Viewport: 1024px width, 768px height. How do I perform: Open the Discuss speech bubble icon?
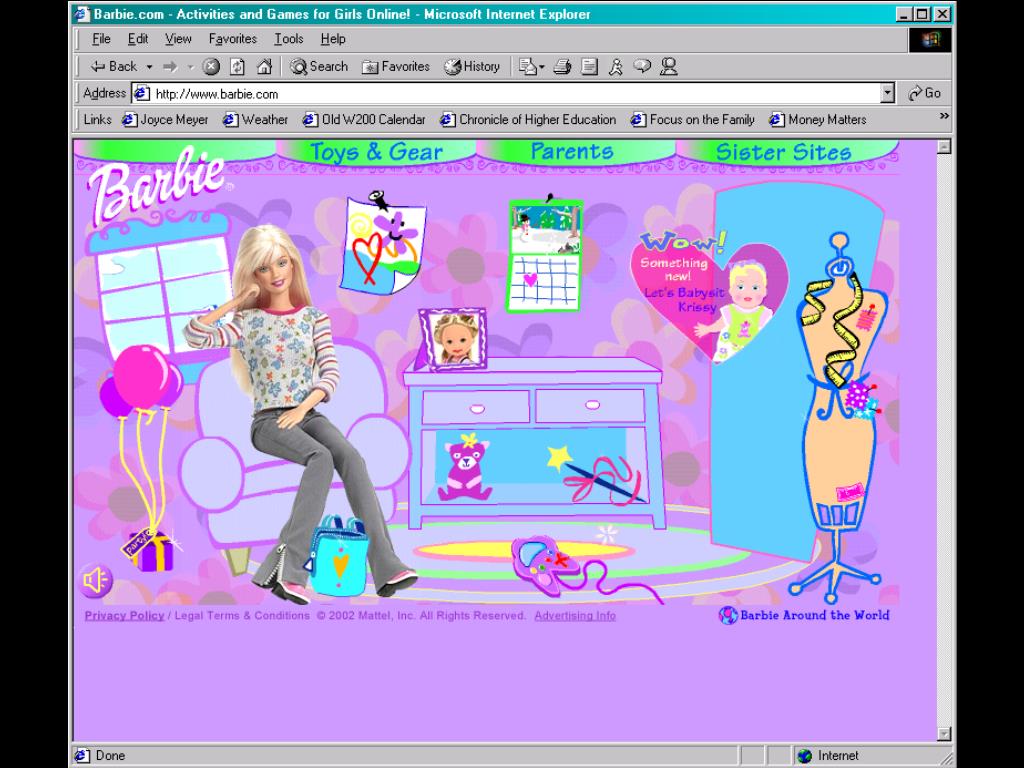tap(643, 66)
